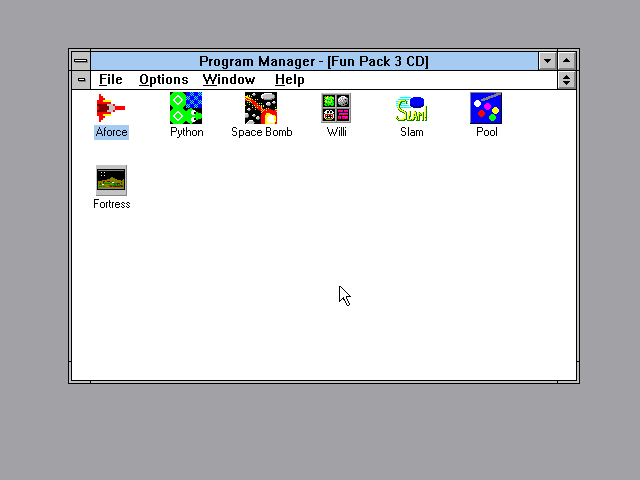Open the Help menu
This screenshot has width=640, height=480.
tap(289, 80)
